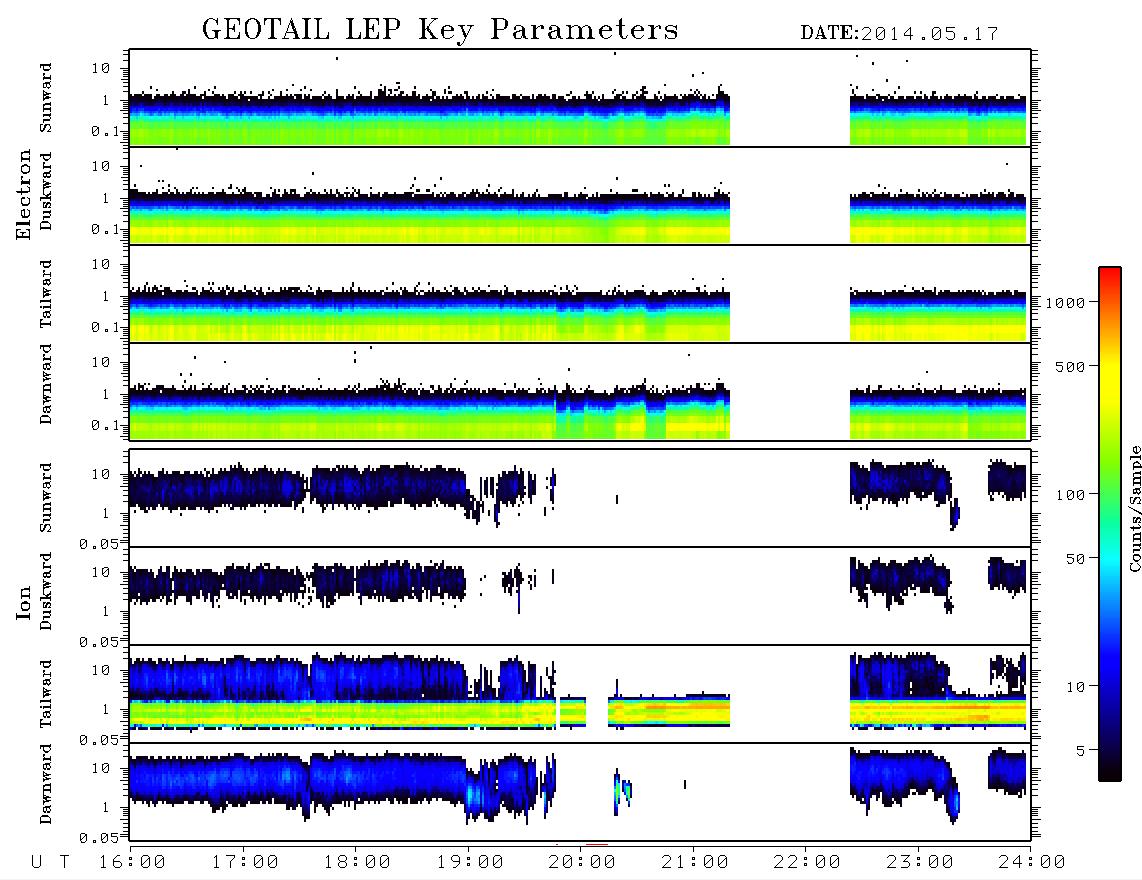Select the DATE:2014.05.17 label
The height and width of the screenshot is (880, 1142).
point(899,34)
